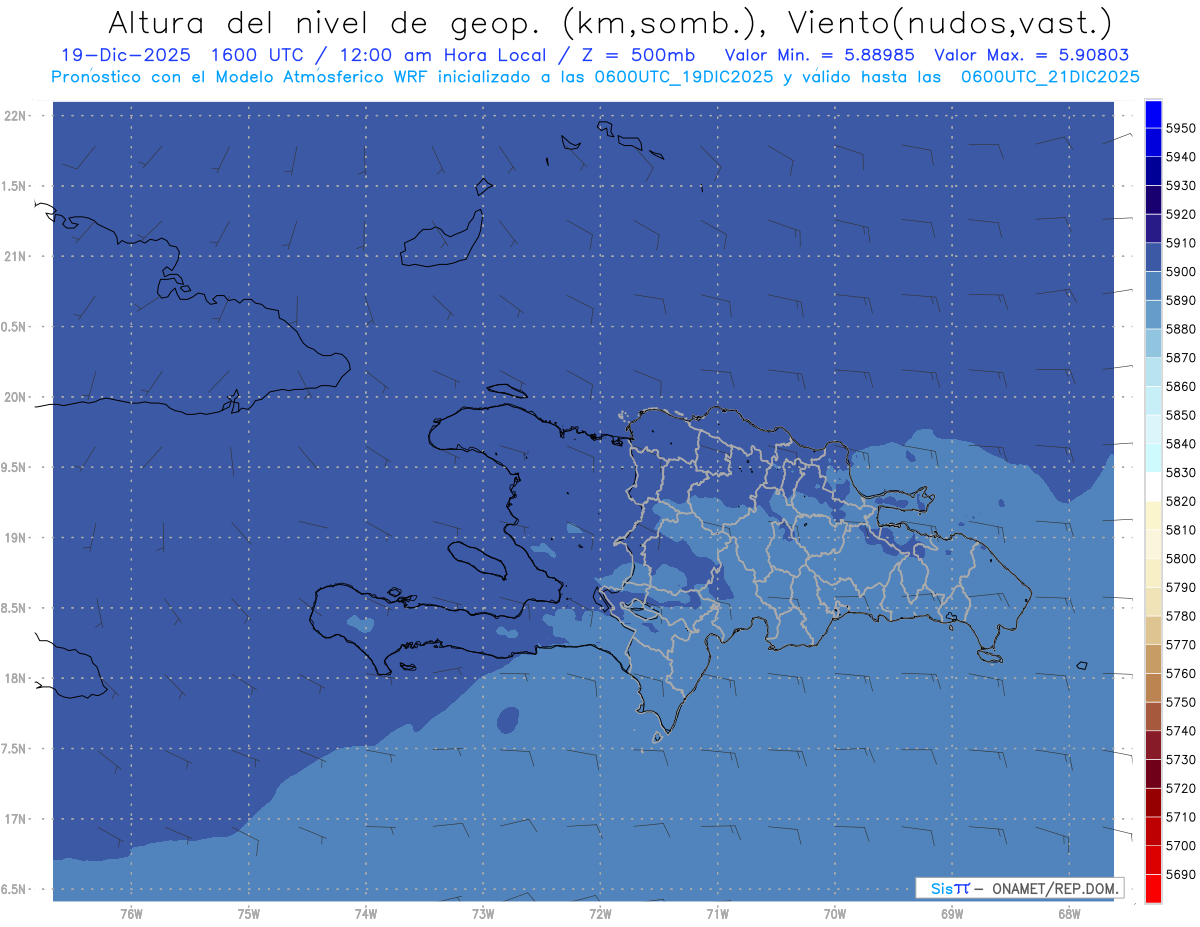Viewport: 1200px width, 927px height.
Task: Click the '75W' longitude label
Action: pos(249,913)
